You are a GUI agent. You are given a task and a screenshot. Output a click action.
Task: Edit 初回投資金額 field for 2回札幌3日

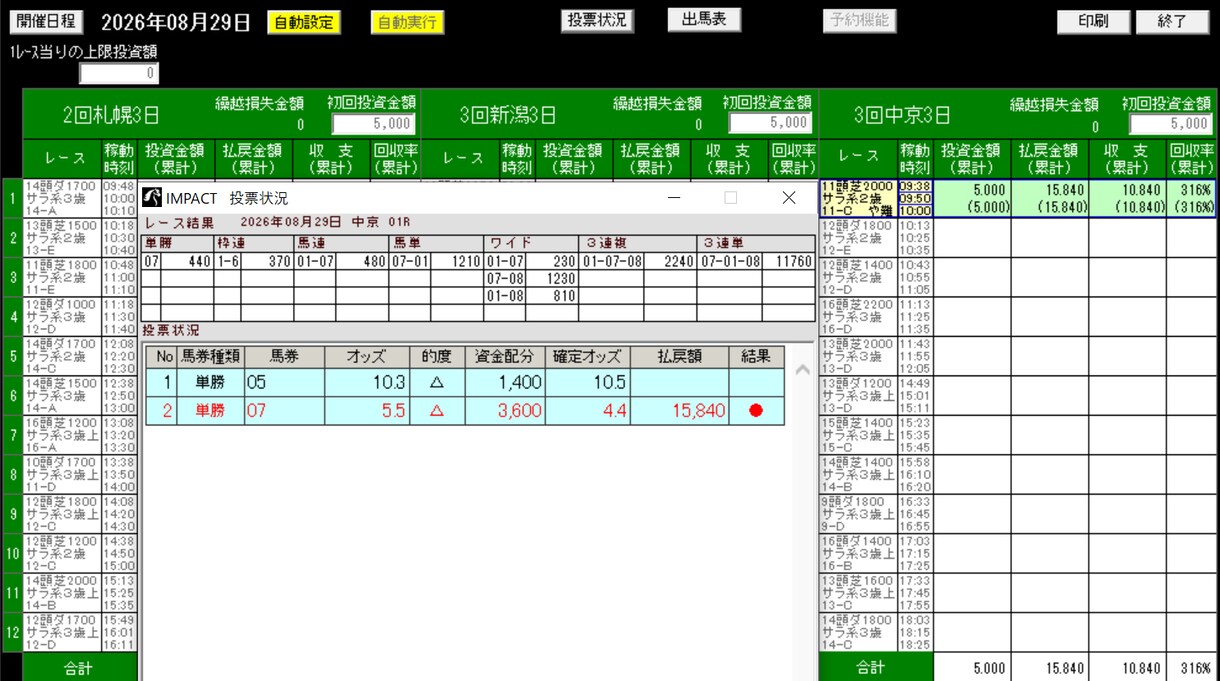coord(373,123)
